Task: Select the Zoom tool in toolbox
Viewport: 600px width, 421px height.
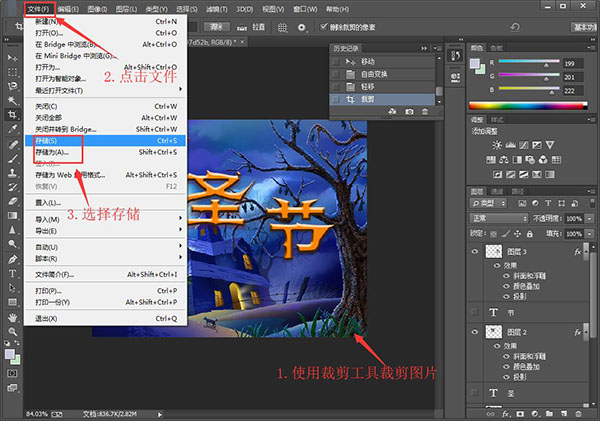Action: 12,331
